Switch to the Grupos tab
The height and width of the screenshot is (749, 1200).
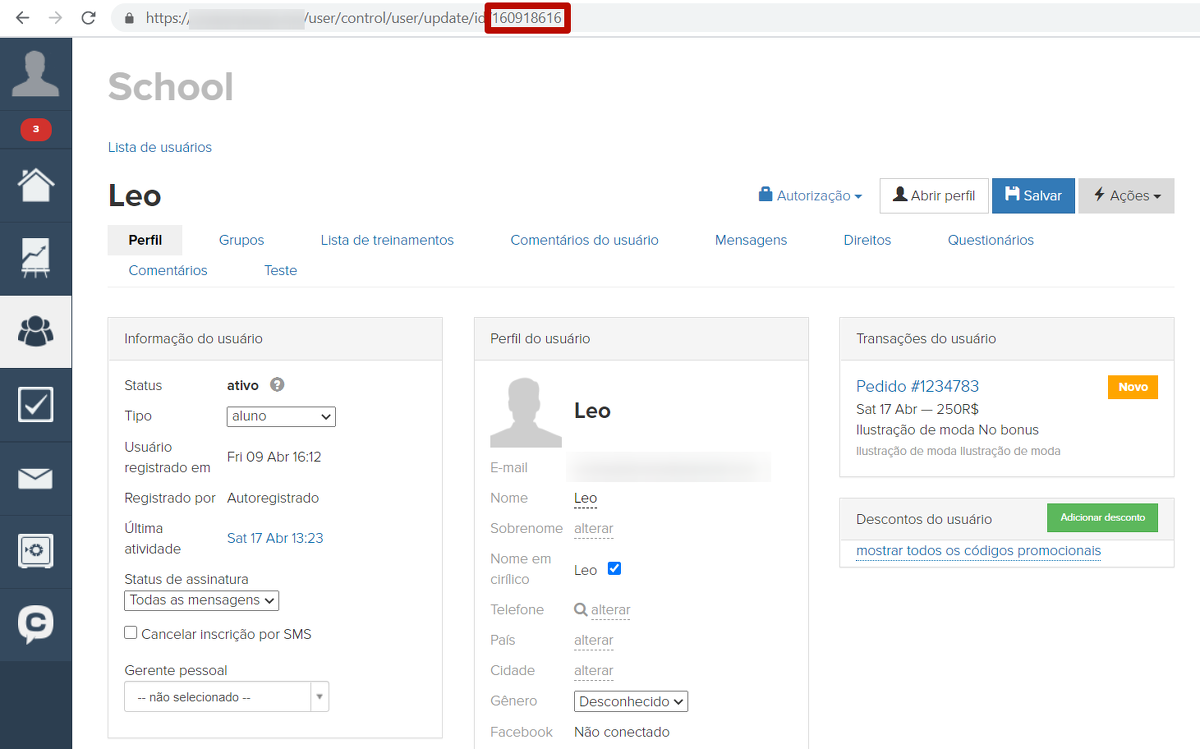(241, 240)
